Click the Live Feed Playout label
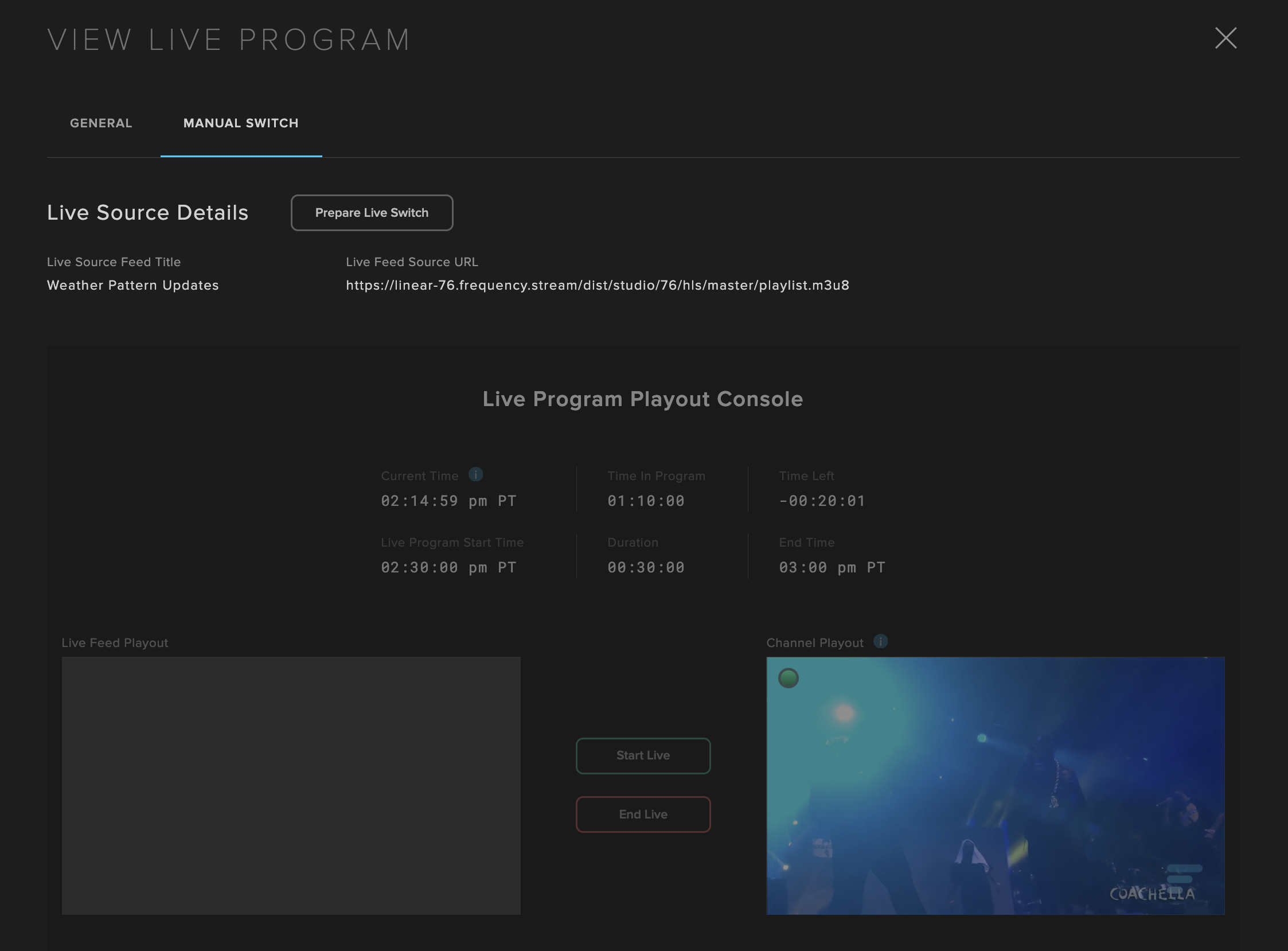The height and width of the screenshot is (951, 1288). pyautogui.click(x=115, y=642)
